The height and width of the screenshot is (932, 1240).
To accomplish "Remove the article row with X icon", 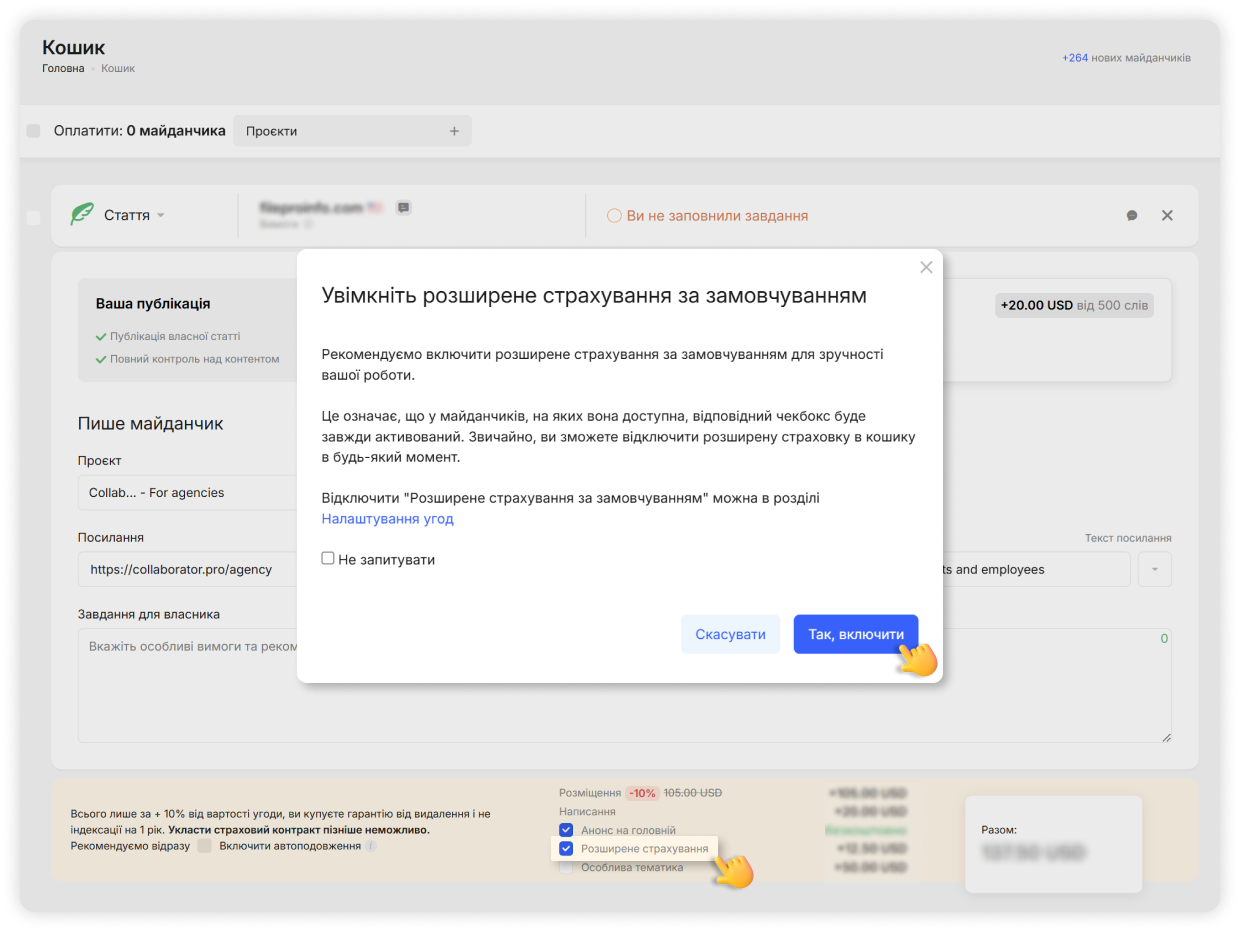I will (1167, 215).
